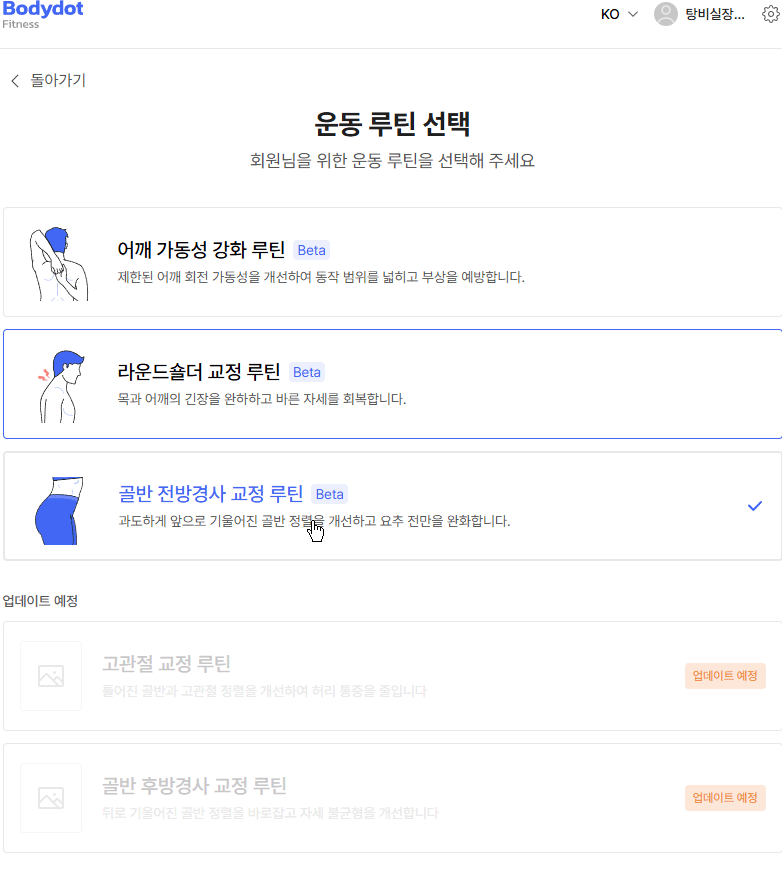Click the placeholder image of 골반 후방경사 교정 루틴
The height and width of the screenshot is (879, 782).
51,798
